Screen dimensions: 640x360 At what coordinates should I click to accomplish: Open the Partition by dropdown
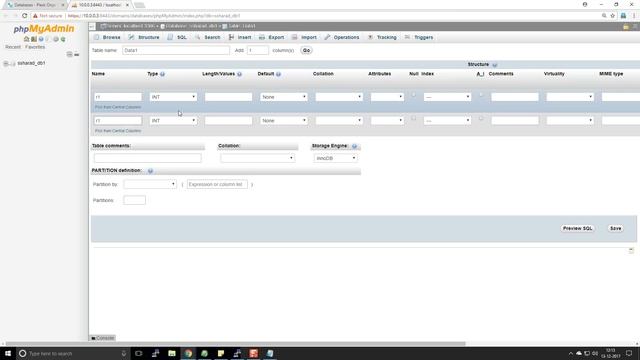[150, 184]
